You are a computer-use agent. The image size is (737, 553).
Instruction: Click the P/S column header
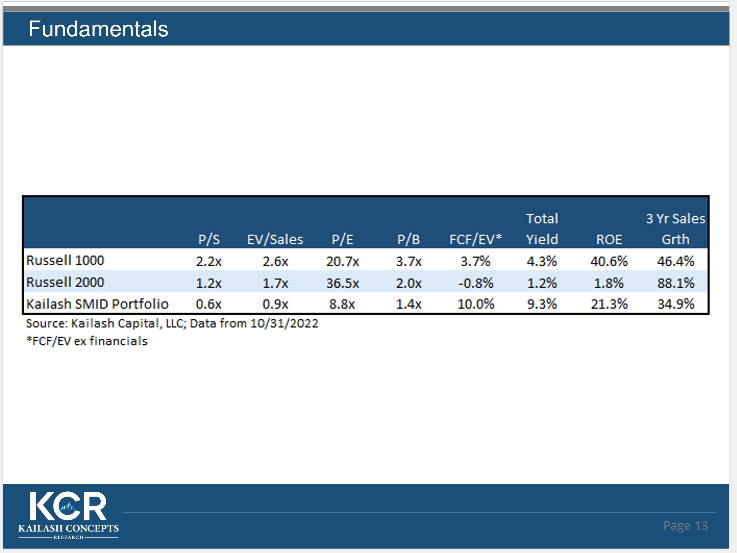[x=209, y=239]
